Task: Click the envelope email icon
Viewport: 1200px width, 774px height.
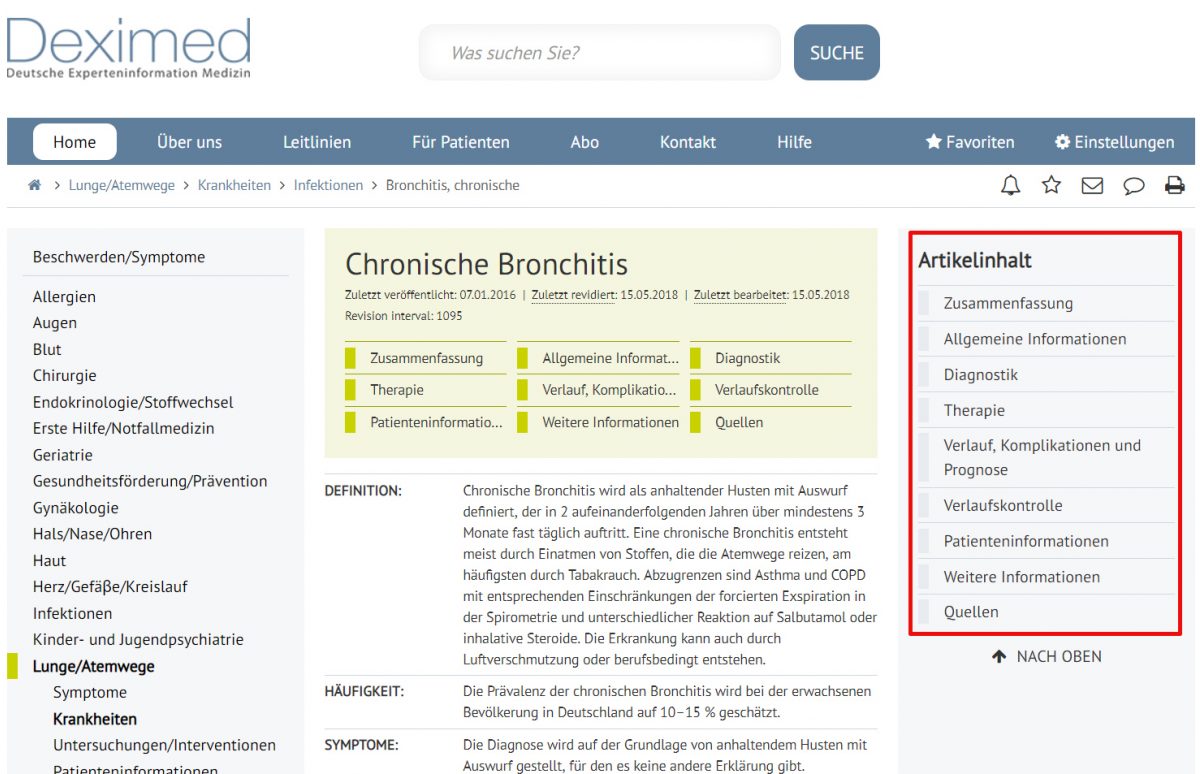Action: (x=1092, y=186)
